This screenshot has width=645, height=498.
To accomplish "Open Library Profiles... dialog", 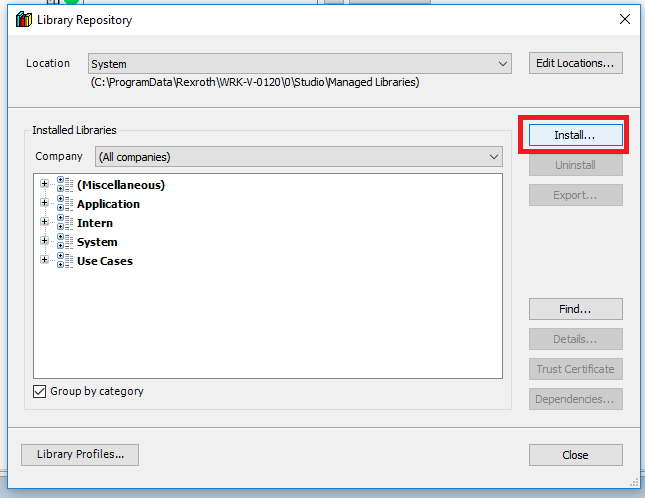I will pyautogui.click(x=80, y=455).
